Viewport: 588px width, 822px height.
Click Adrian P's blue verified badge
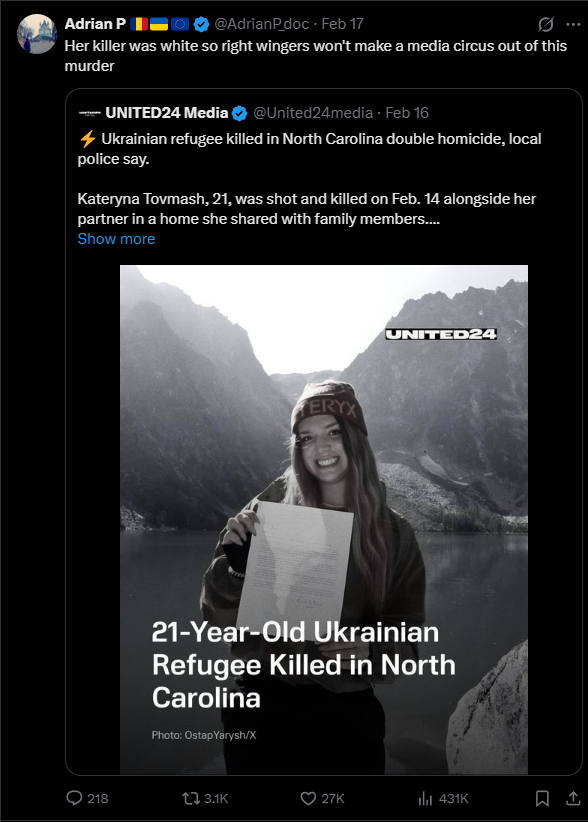click(x=202, y=24)
